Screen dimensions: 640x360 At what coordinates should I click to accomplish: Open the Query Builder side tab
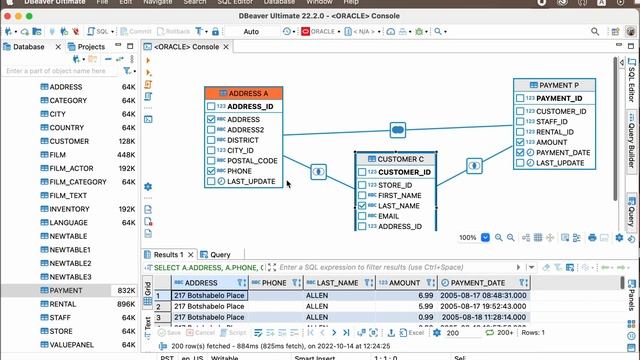[x=631, y=141]
